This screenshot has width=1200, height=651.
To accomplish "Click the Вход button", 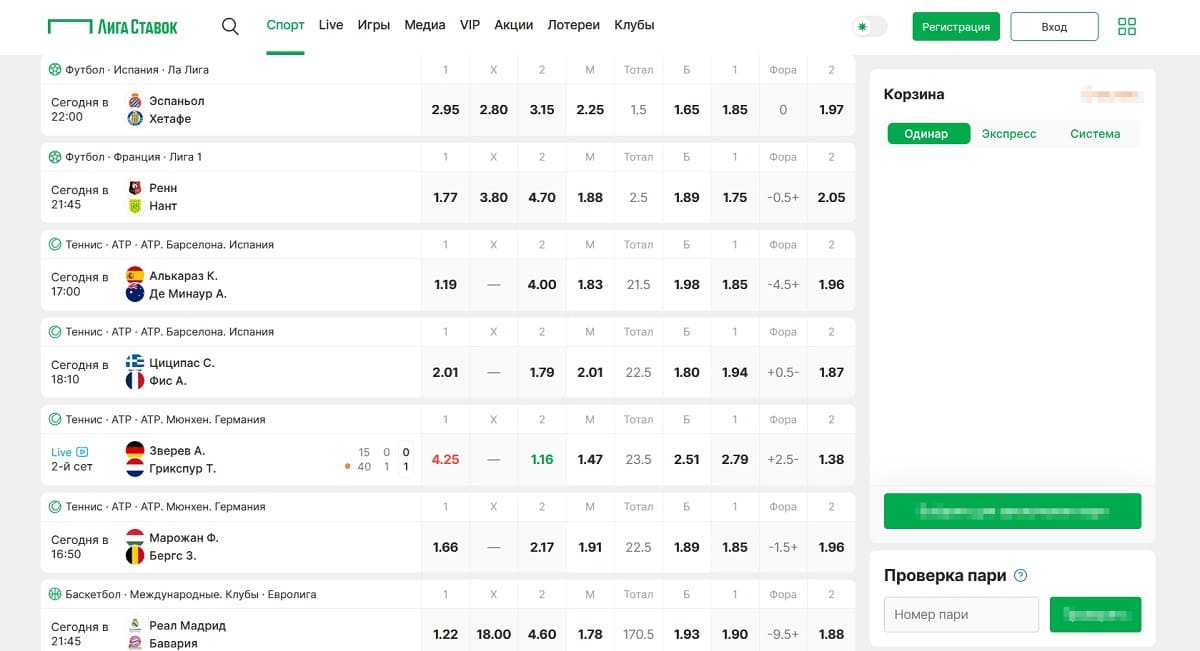I will [x=1054, y=27].
